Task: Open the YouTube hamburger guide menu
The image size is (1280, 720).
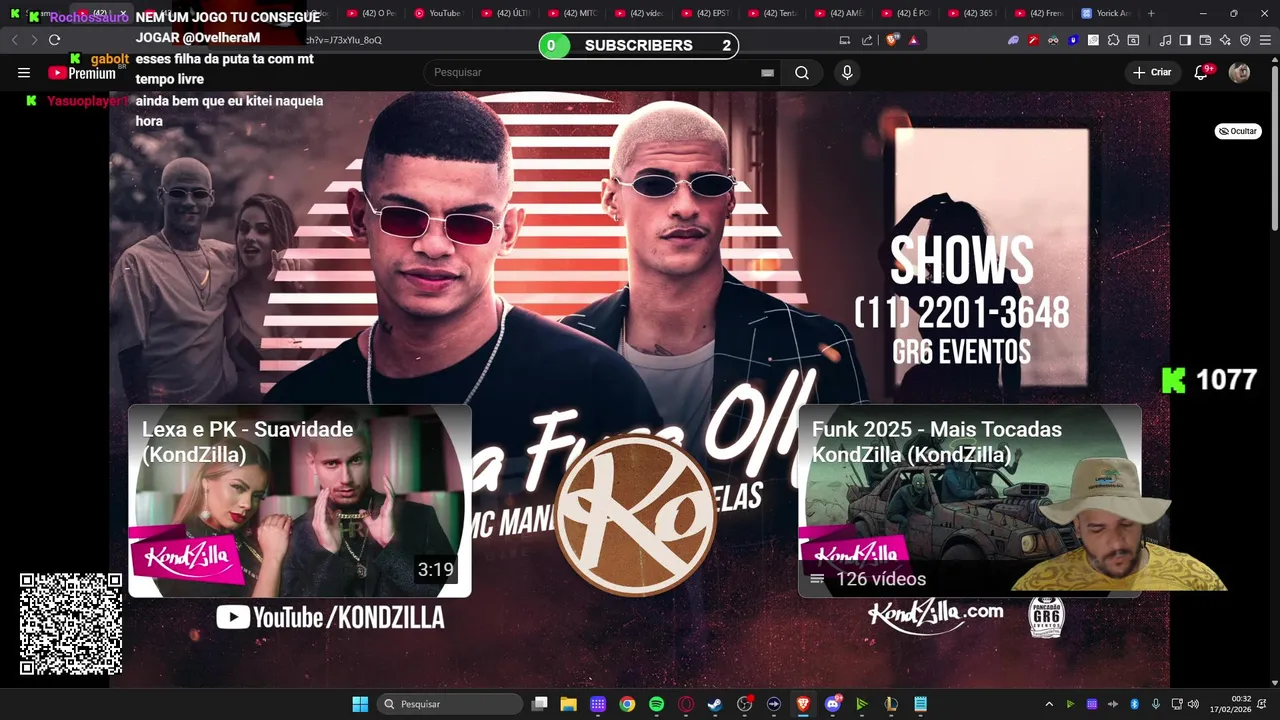Action: [24, 72]
